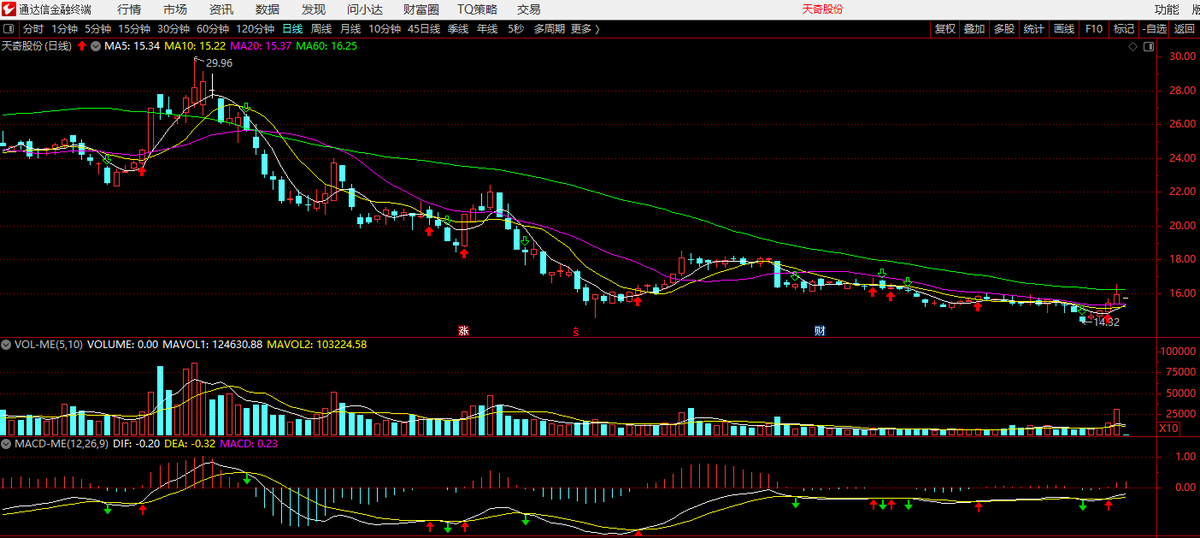Click the 复权 button
This screenshot has width=1200, height=538.
945,29
